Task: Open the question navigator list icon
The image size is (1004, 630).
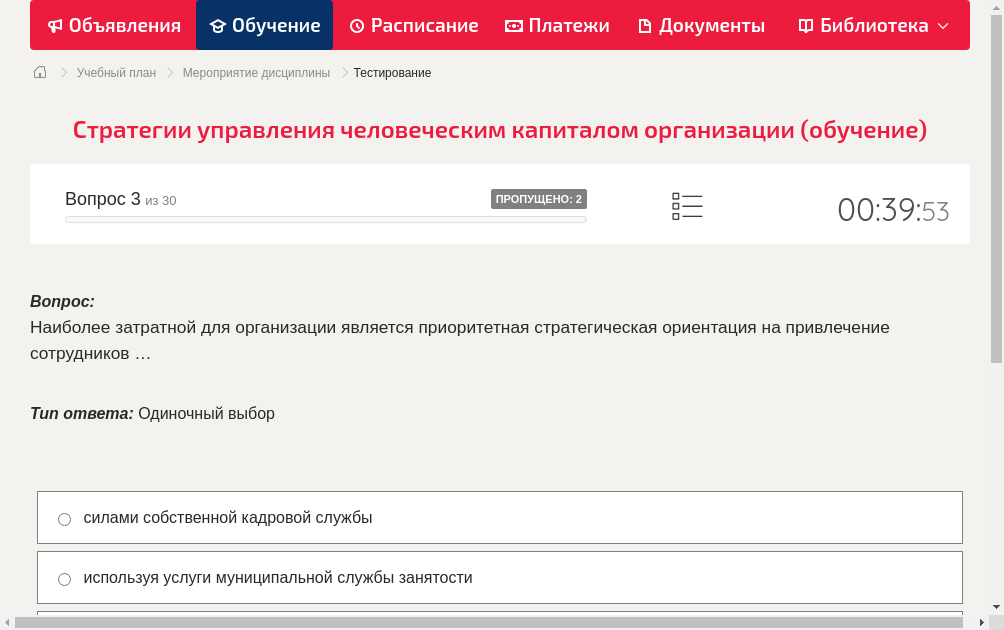Action: [687, 206]
